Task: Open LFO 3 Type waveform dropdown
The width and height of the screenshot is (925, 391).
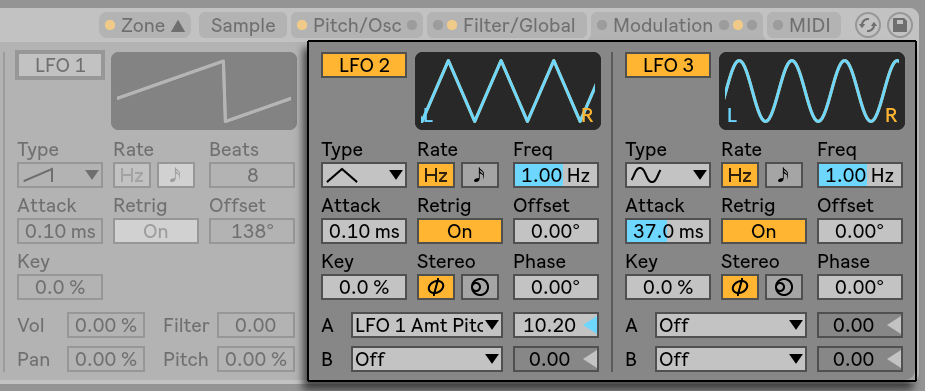Action: click(668, 175)
